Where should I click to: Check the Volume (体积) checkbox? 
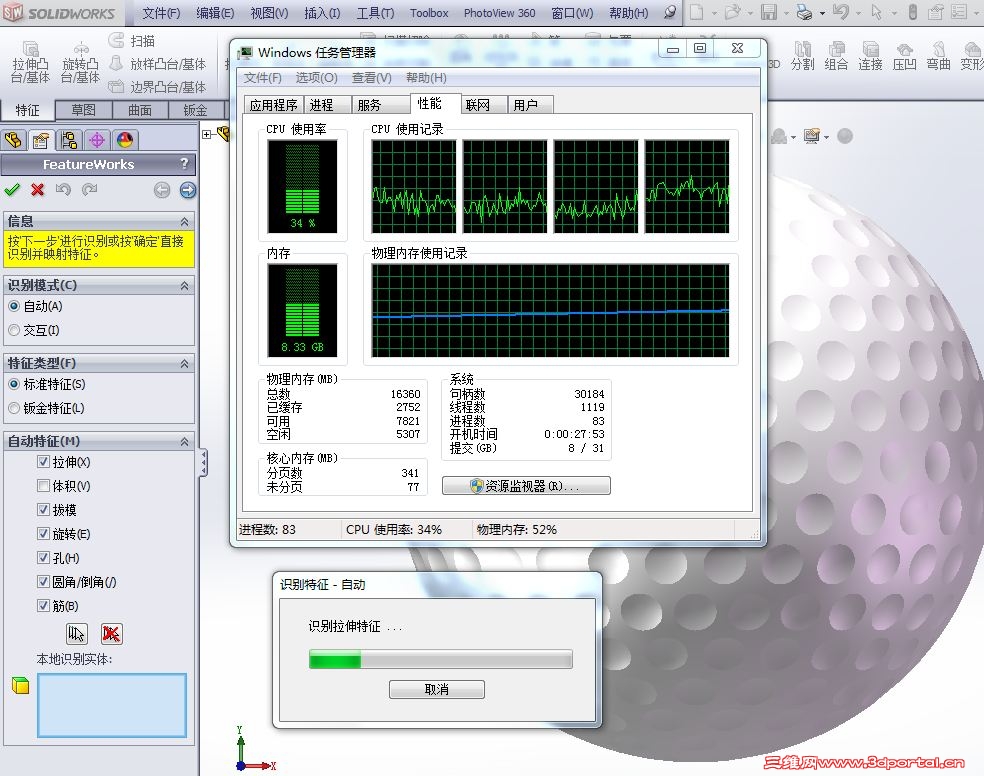click(43, 486)
